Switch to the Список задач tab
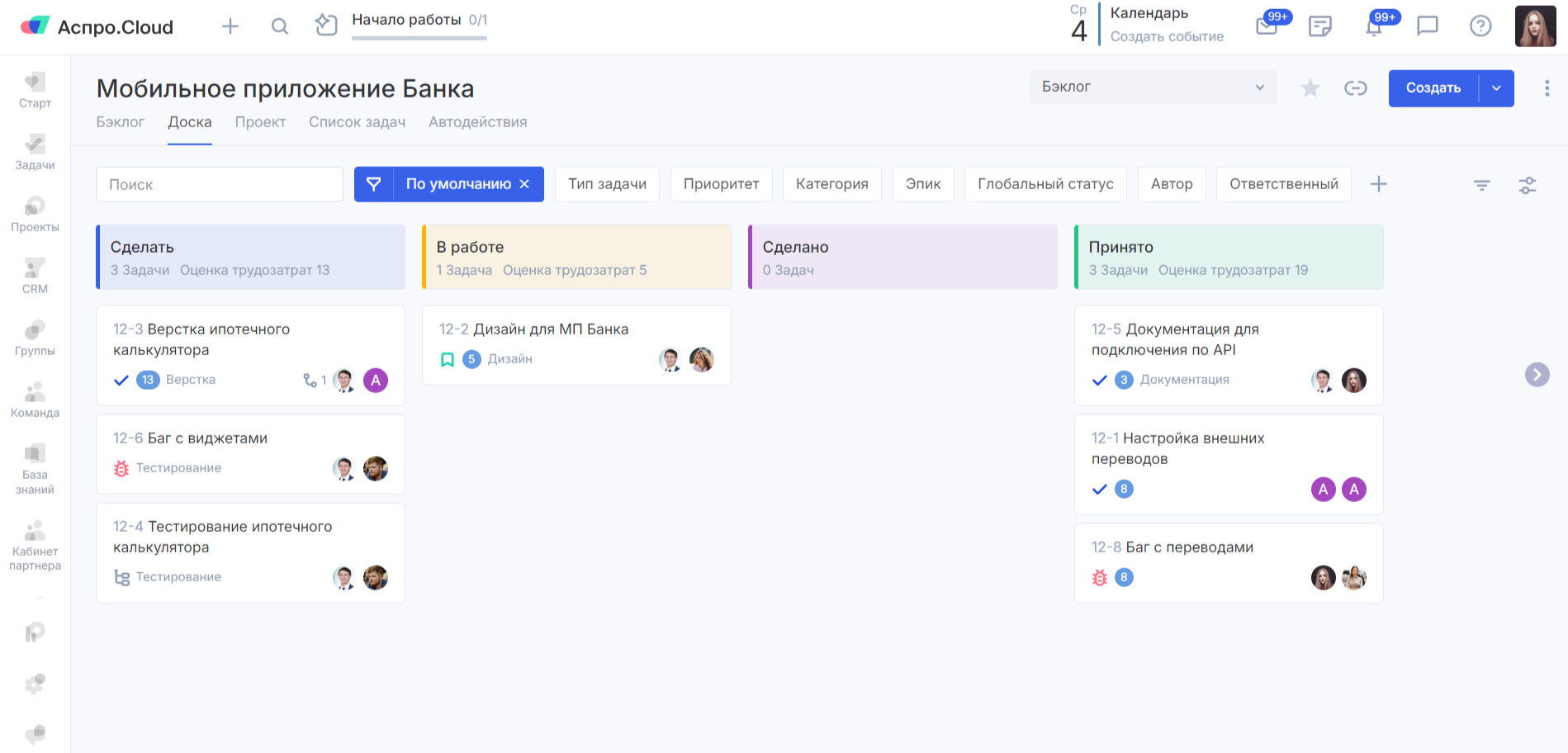 coord(357,122)
